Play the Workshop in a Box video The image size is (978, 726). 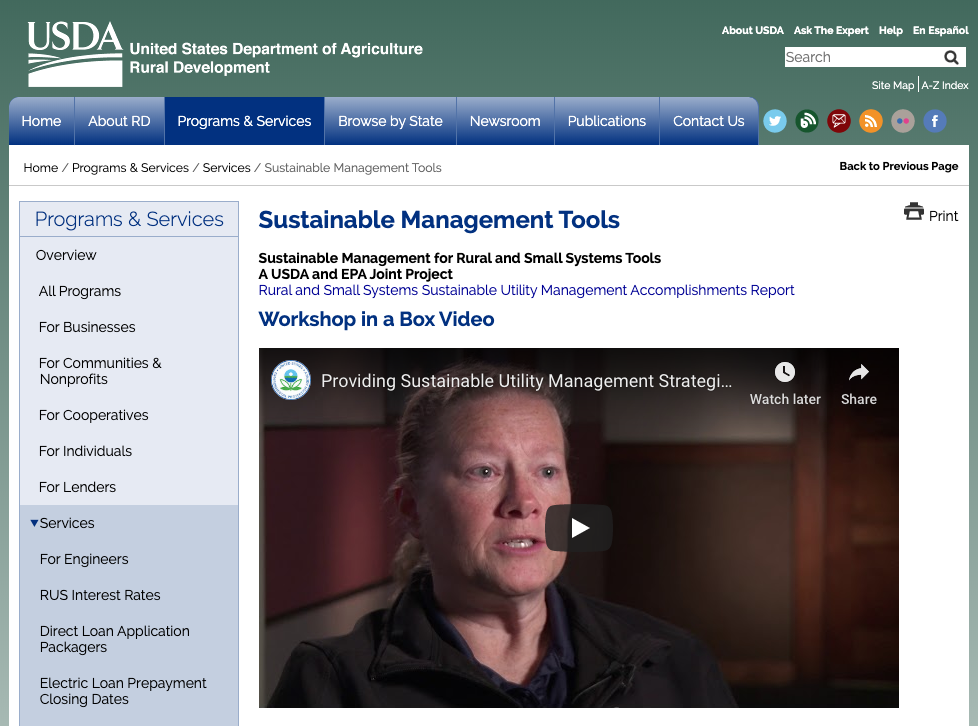click(x=579, y=528)
